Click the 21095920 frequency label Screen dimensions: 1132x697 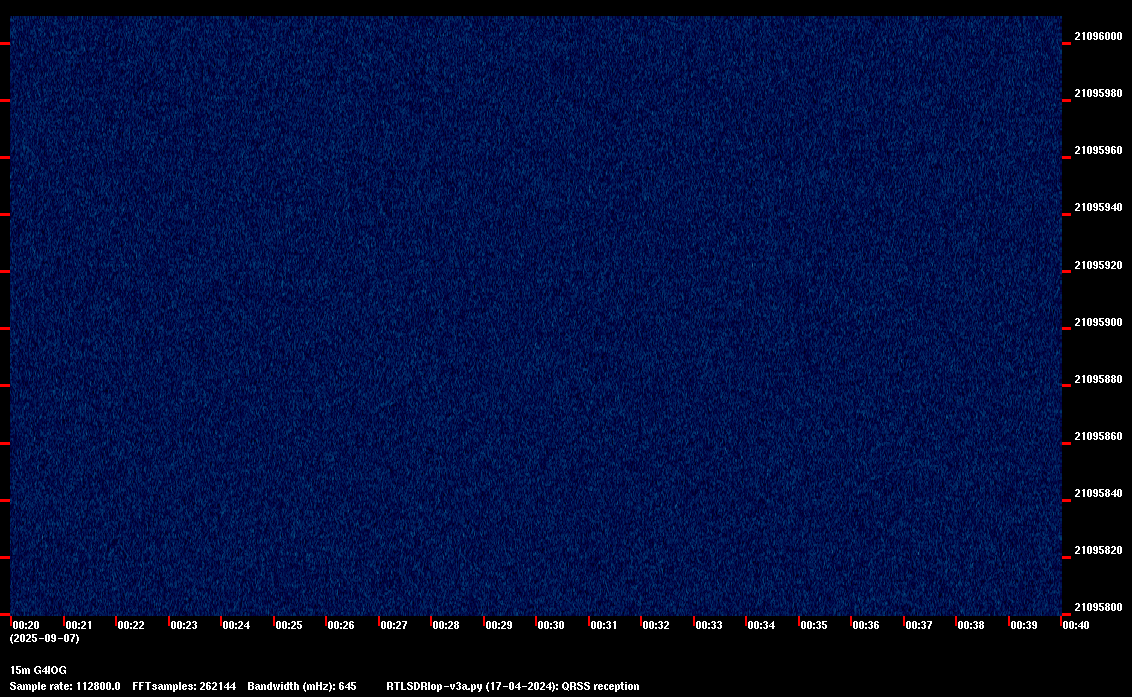pos(1098,265)
